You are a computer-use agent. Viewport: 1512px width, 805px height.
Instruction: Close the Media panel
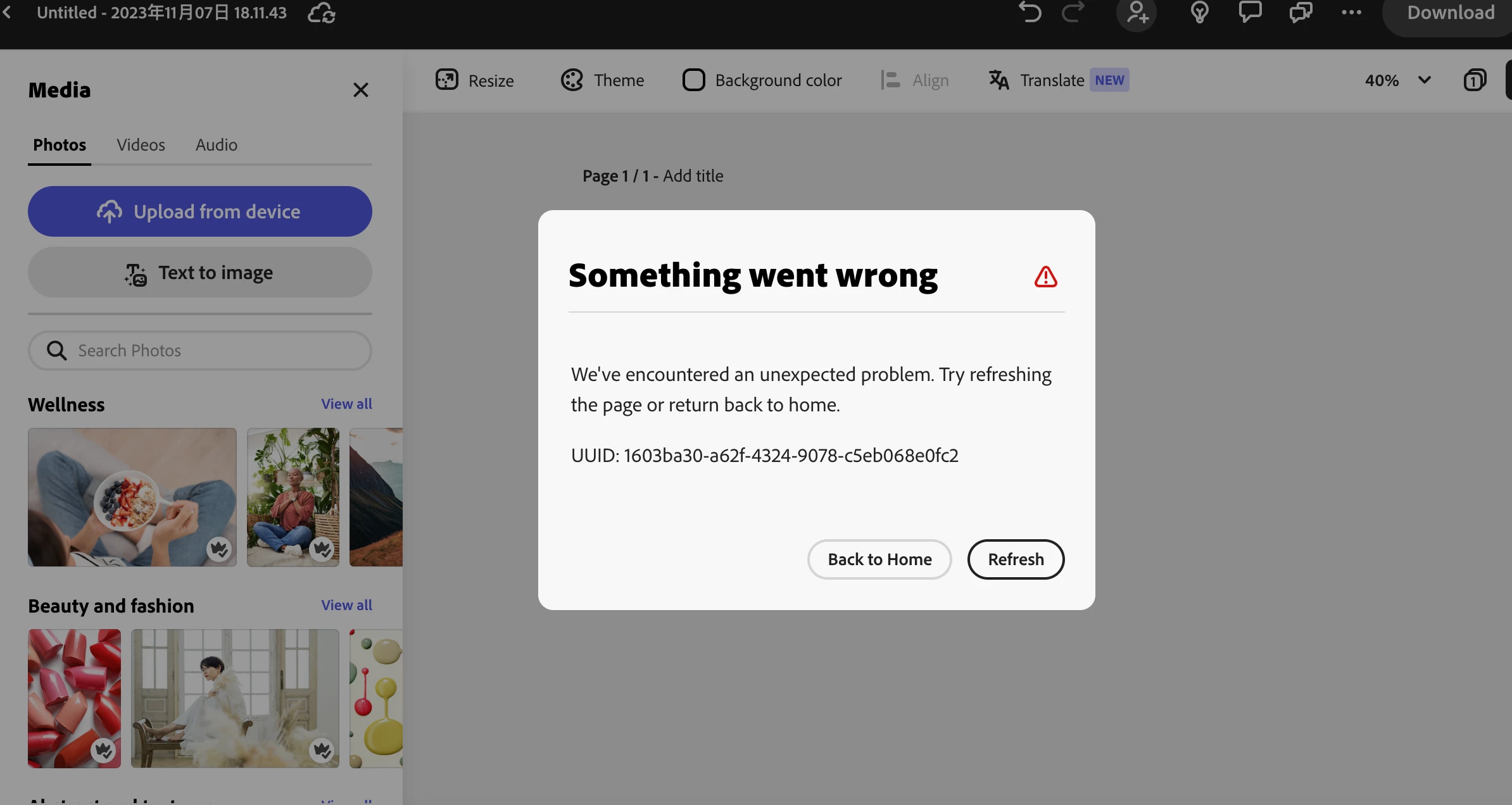(x=361, y=90)
